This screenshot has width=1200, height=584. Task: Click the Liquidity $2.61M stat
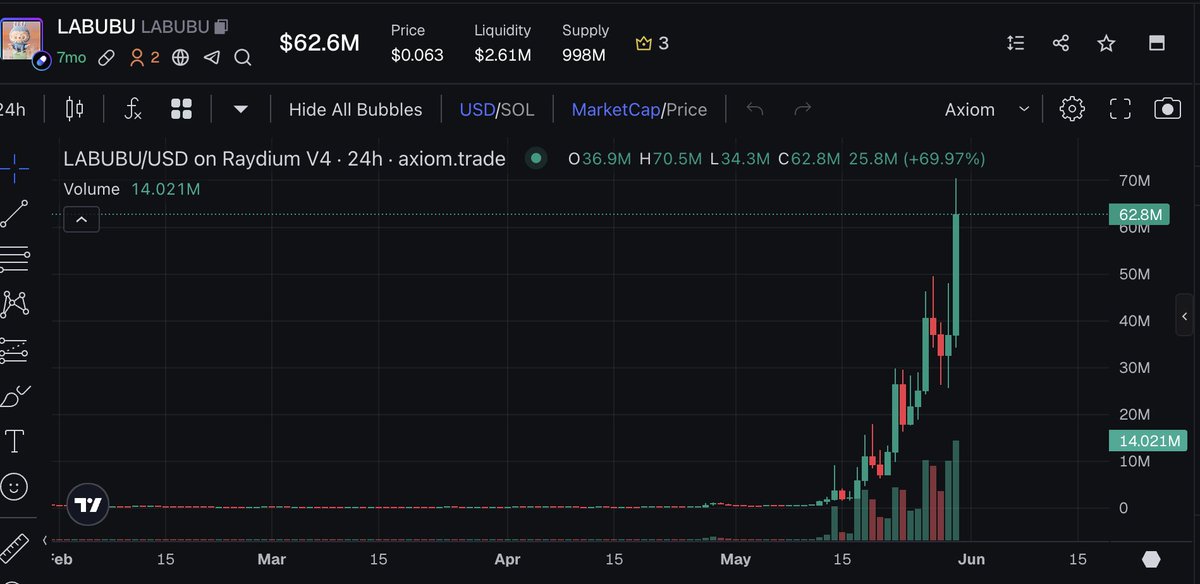503,43
